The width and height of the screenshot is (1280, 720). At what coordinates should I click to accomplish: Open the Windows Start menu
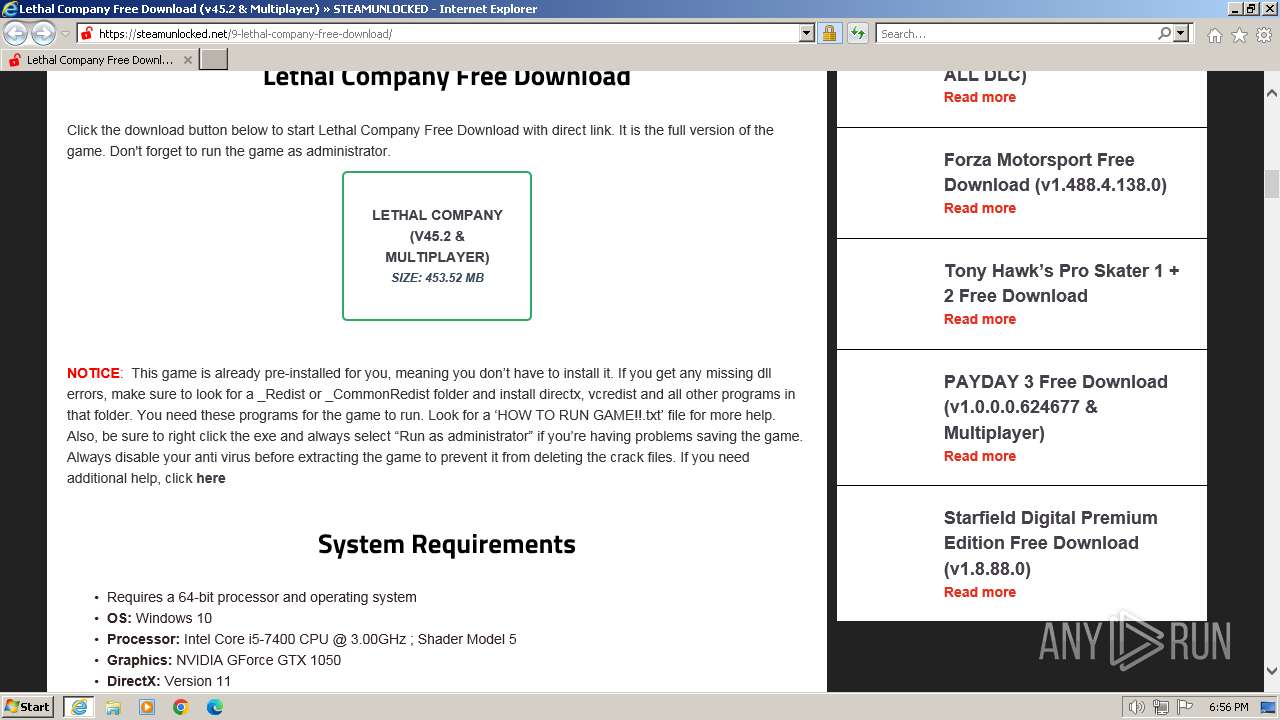(x=28, y=706)
